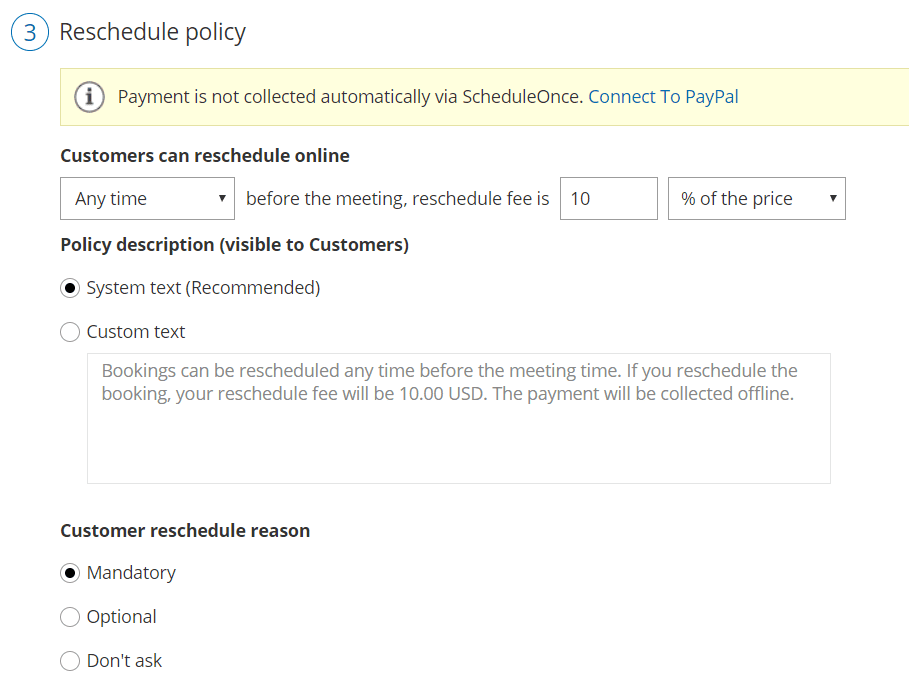Open the Connect To PayPal link
This screenshot has width=909, height=687.
(x=663, y=97)
